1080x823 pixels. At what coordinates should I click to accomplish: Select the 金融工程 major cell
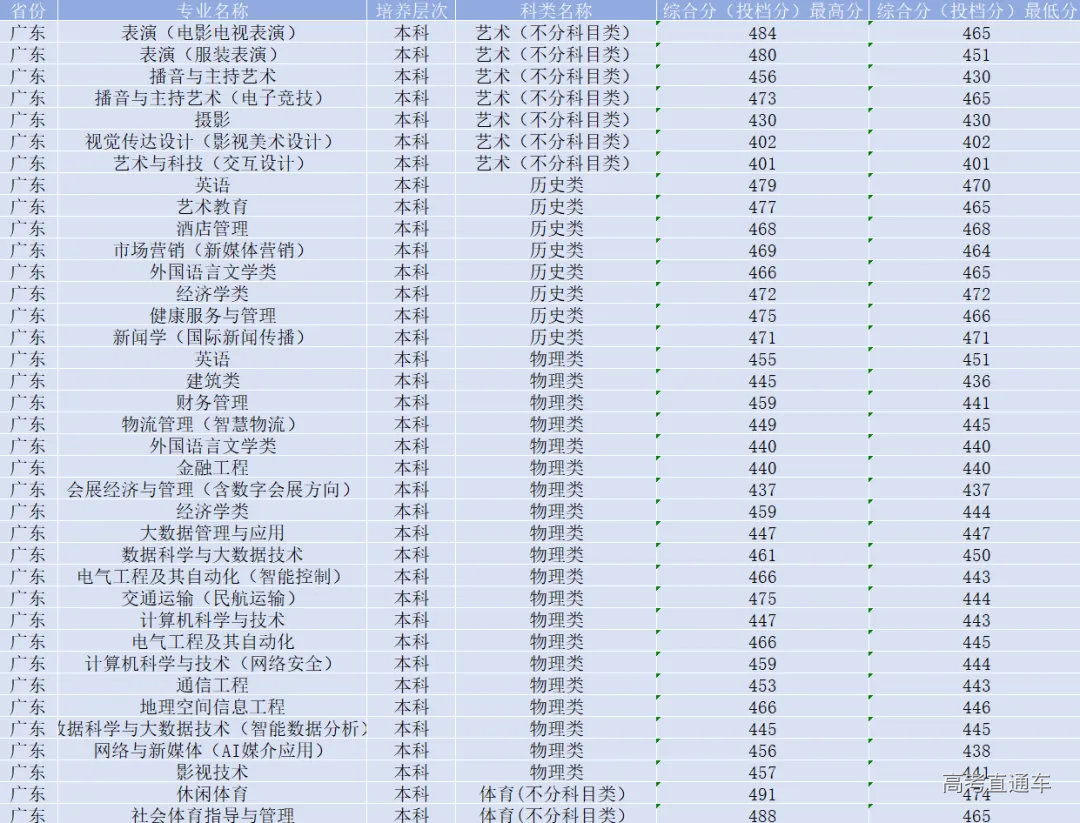point(212,468)
